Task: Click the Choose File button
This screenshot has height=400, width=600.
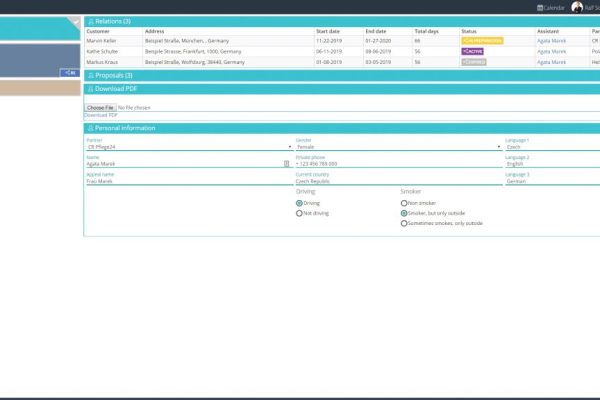Action: [100, 108]
